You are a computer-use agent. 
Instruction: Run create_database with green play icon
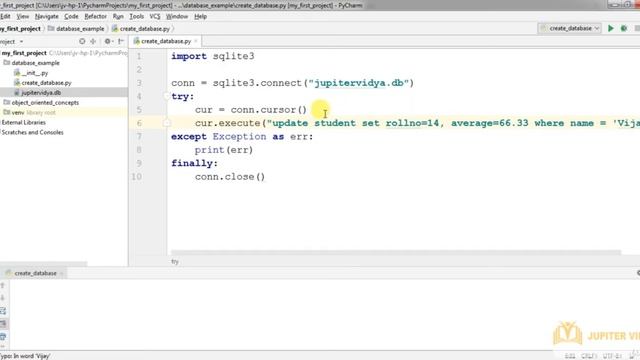pos(611,28)
